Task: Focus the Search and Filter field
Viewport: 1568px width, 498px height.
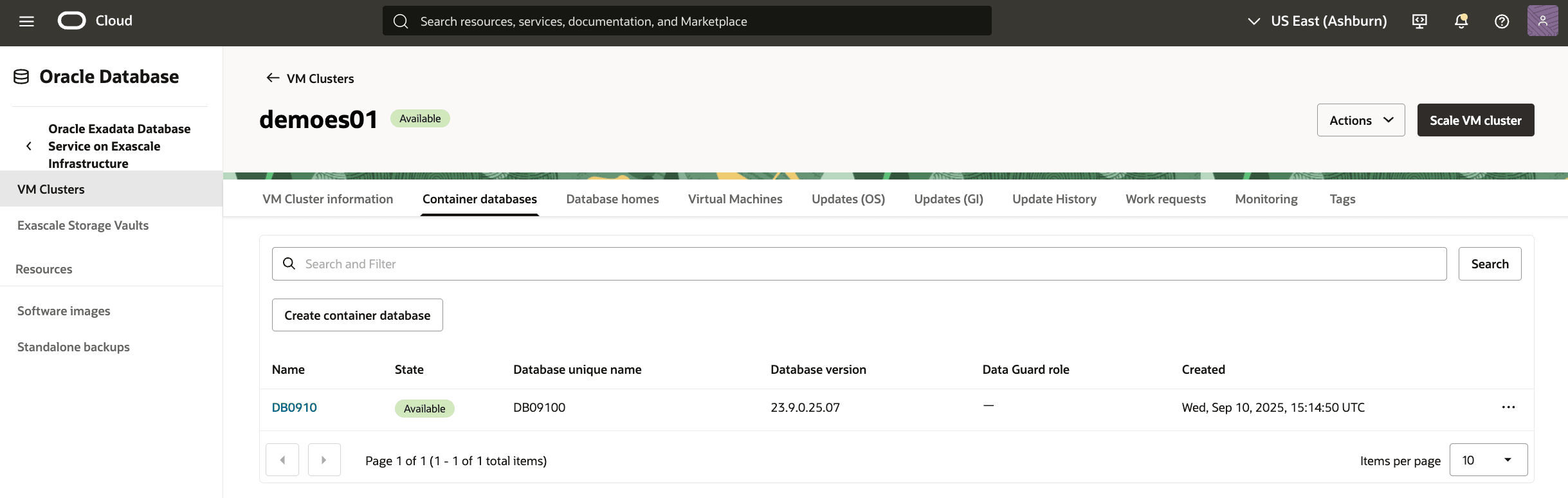Action: coord(859,264)
